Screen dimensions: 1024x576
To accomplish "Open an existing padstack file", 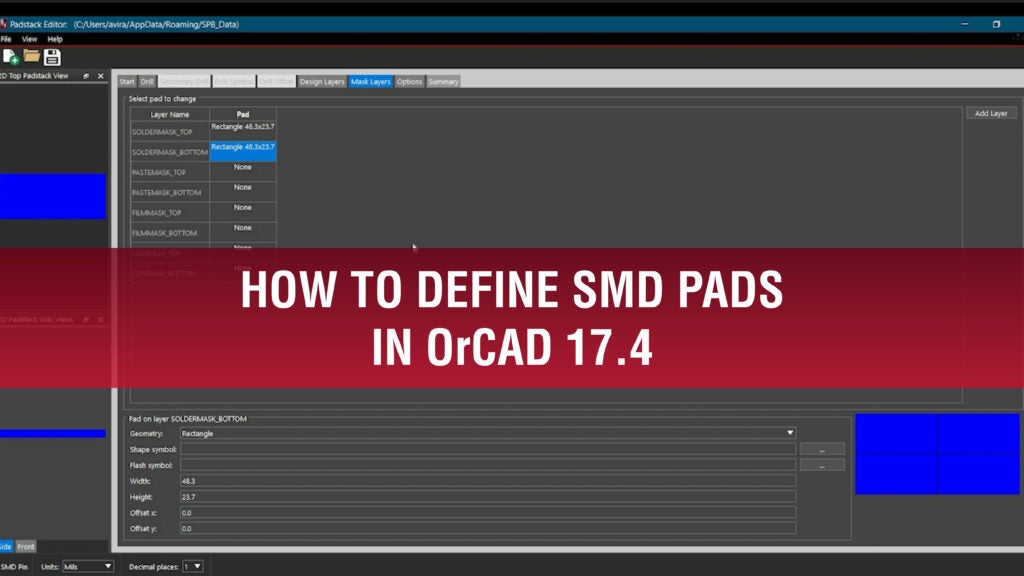I will [31, 56].
